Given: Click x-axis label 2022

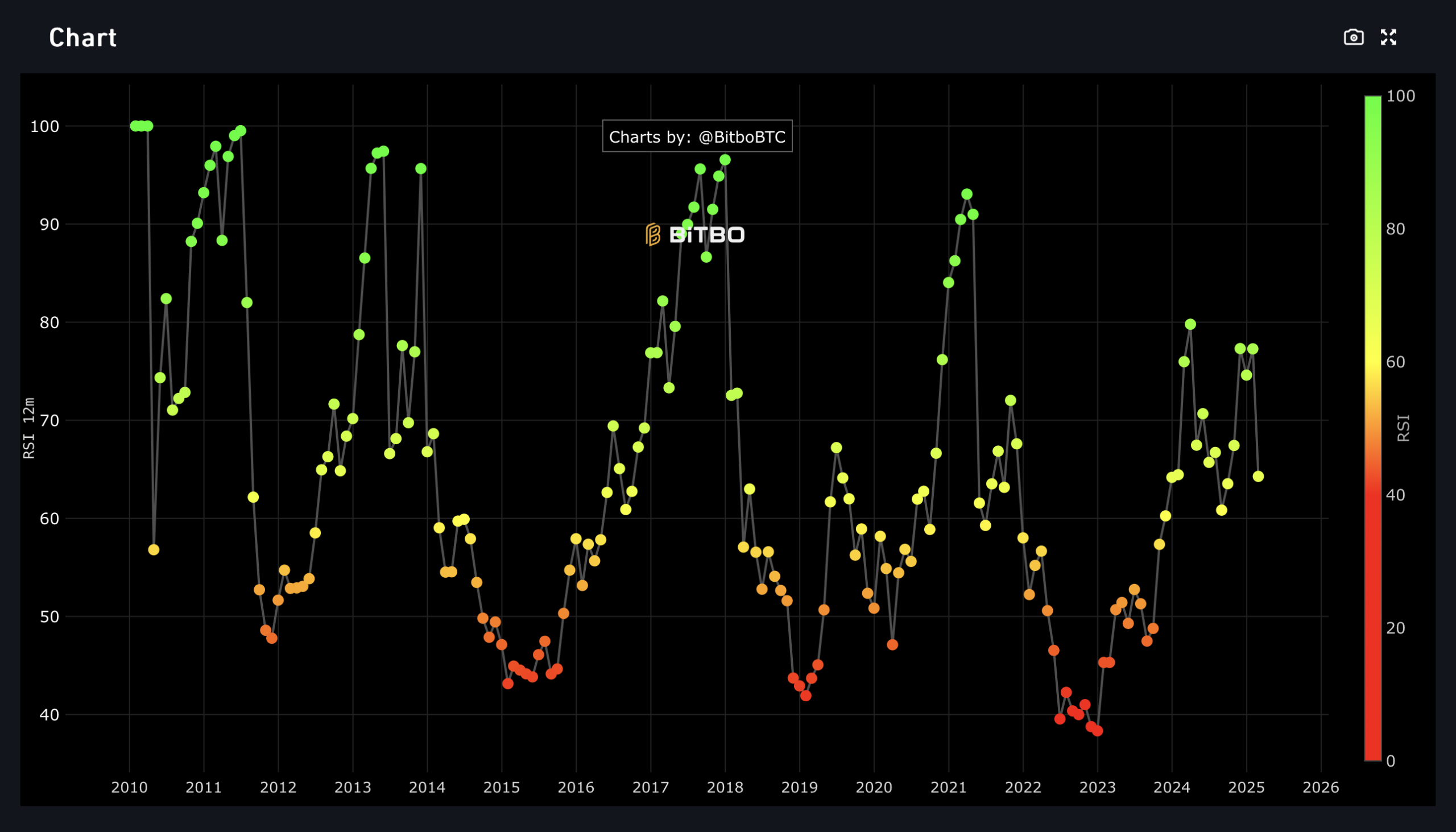Looking at the screenshot, I should click(1023, 788).
